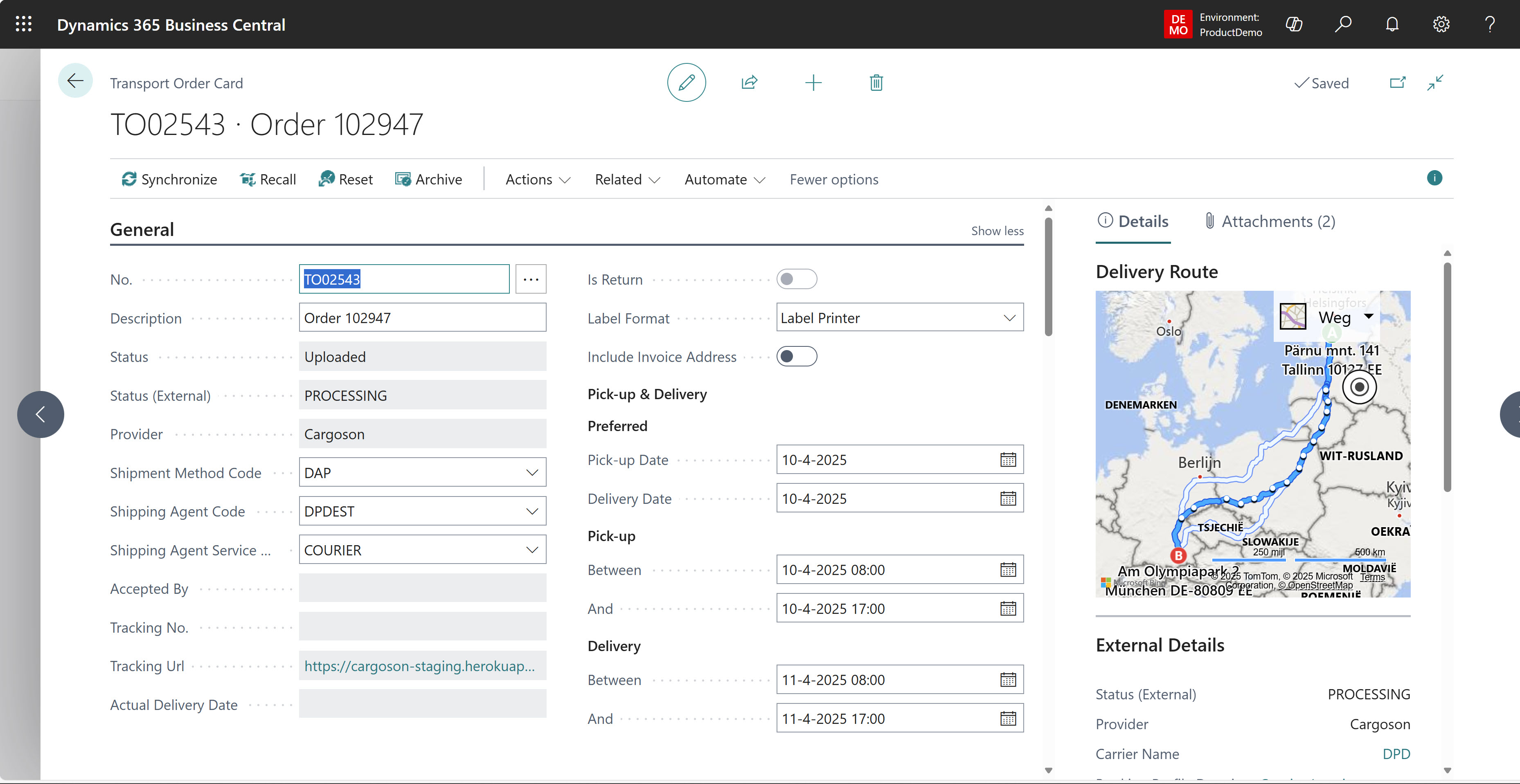Toggle the Is Return switch
The width and height of the screenshot is (1520, 784).
797,279
